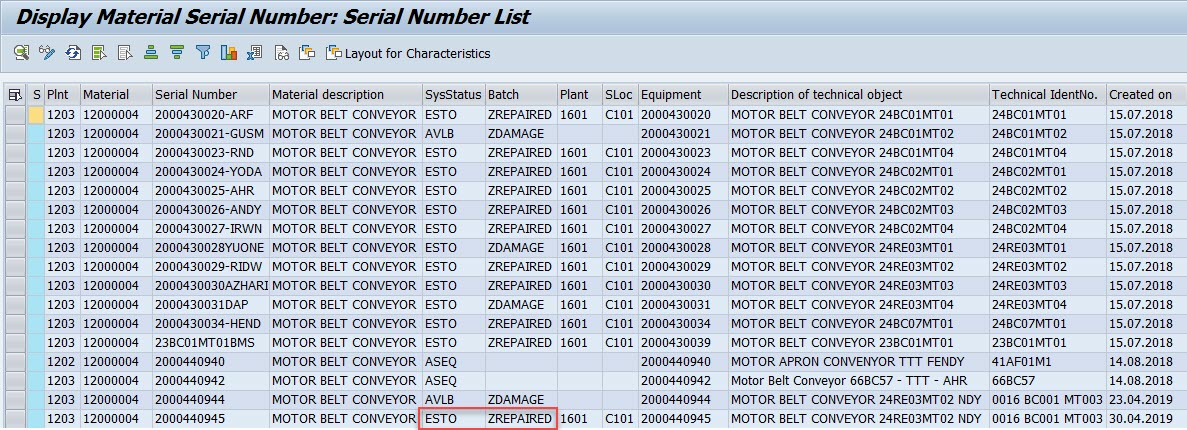Open the Set Filter funnel icon
1187x430 pixels.
(x=203, y=53)
